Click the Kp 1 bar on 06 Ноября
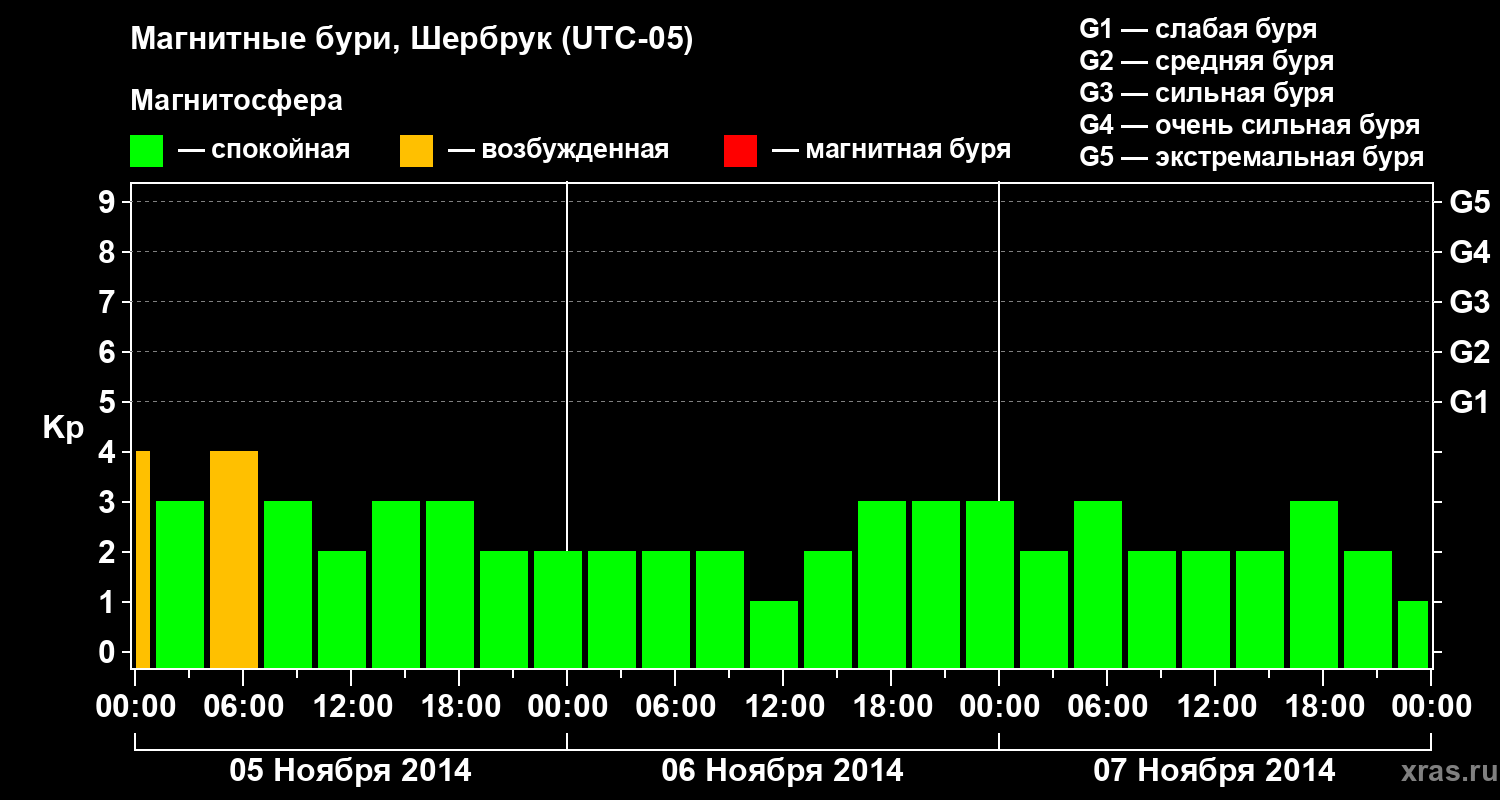The image size is (1500, 800). 774,634
